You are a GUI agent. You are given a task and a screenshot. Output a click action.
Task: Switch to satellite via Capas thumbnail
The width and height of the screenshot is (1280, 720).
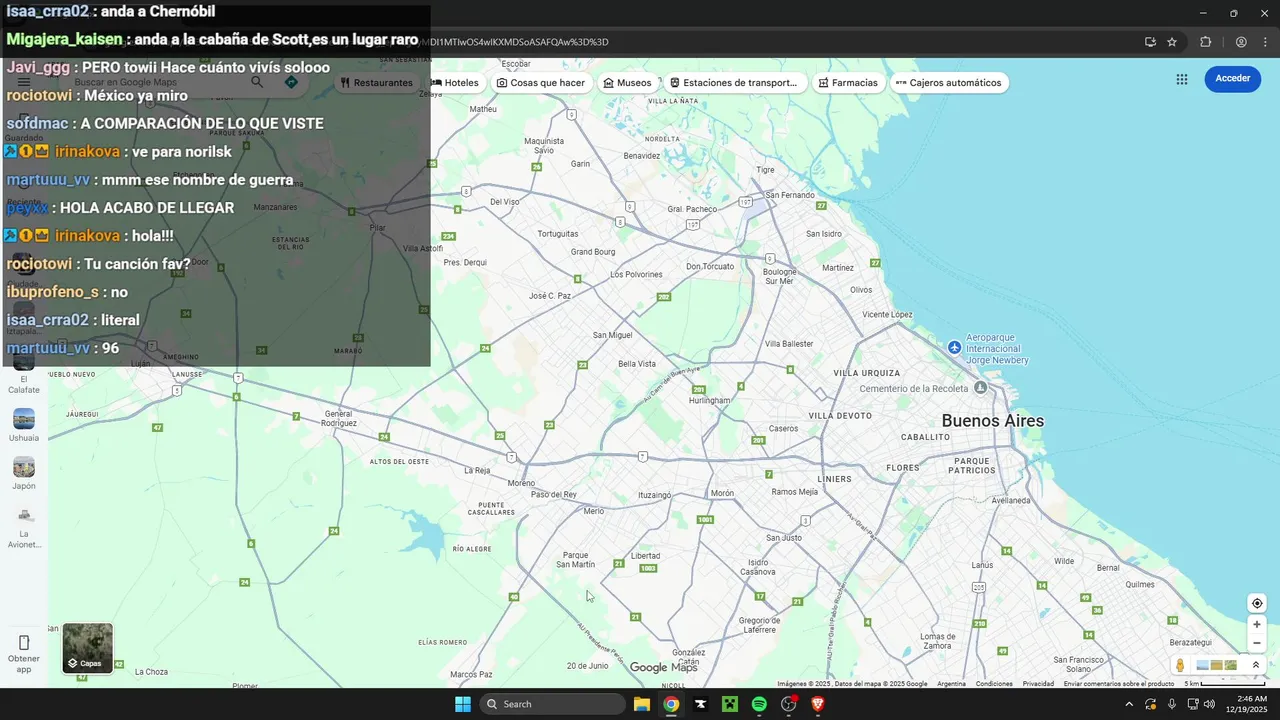click(88, 648)
